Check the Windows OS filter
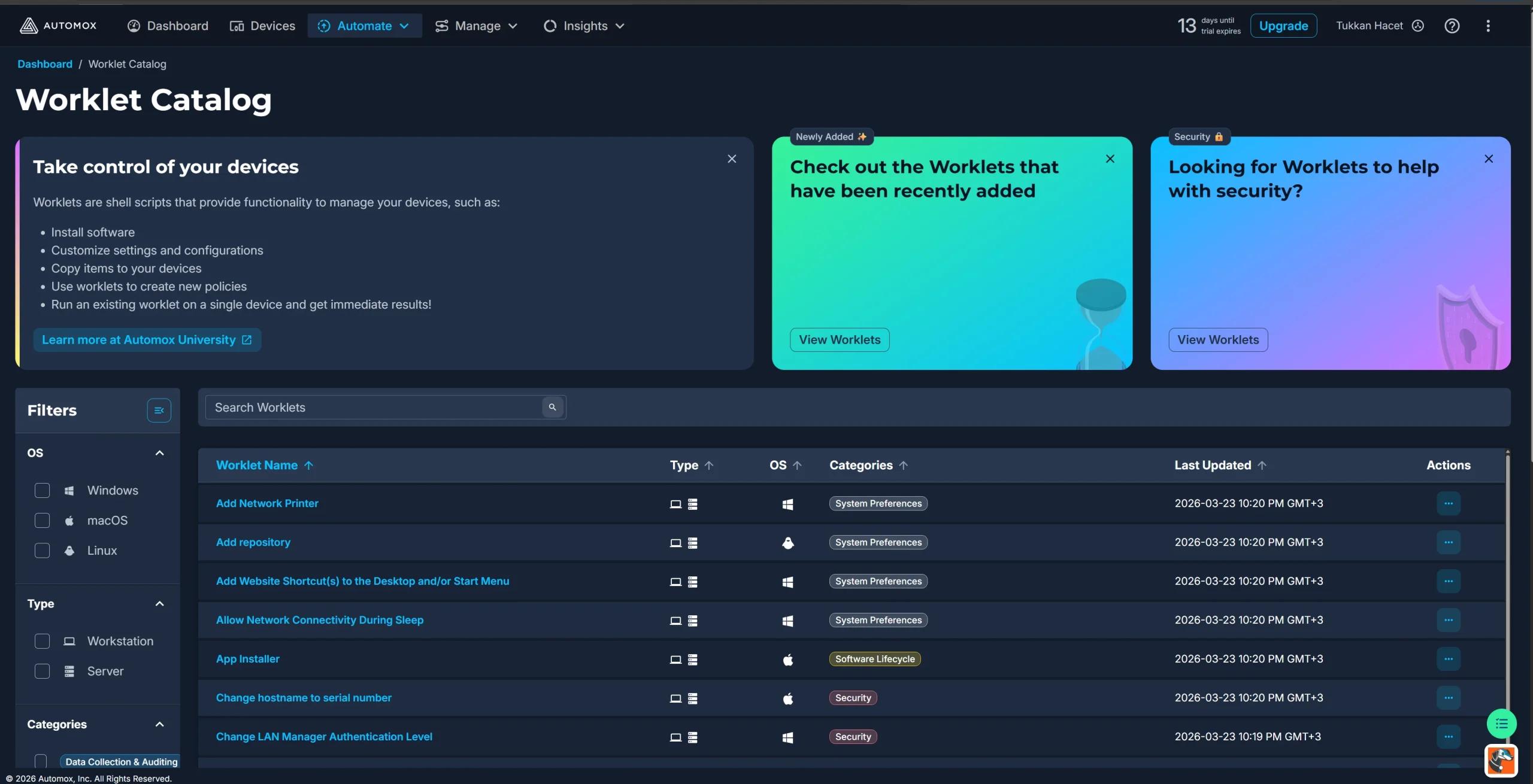 pyautogui.click(x=42, y=490)
